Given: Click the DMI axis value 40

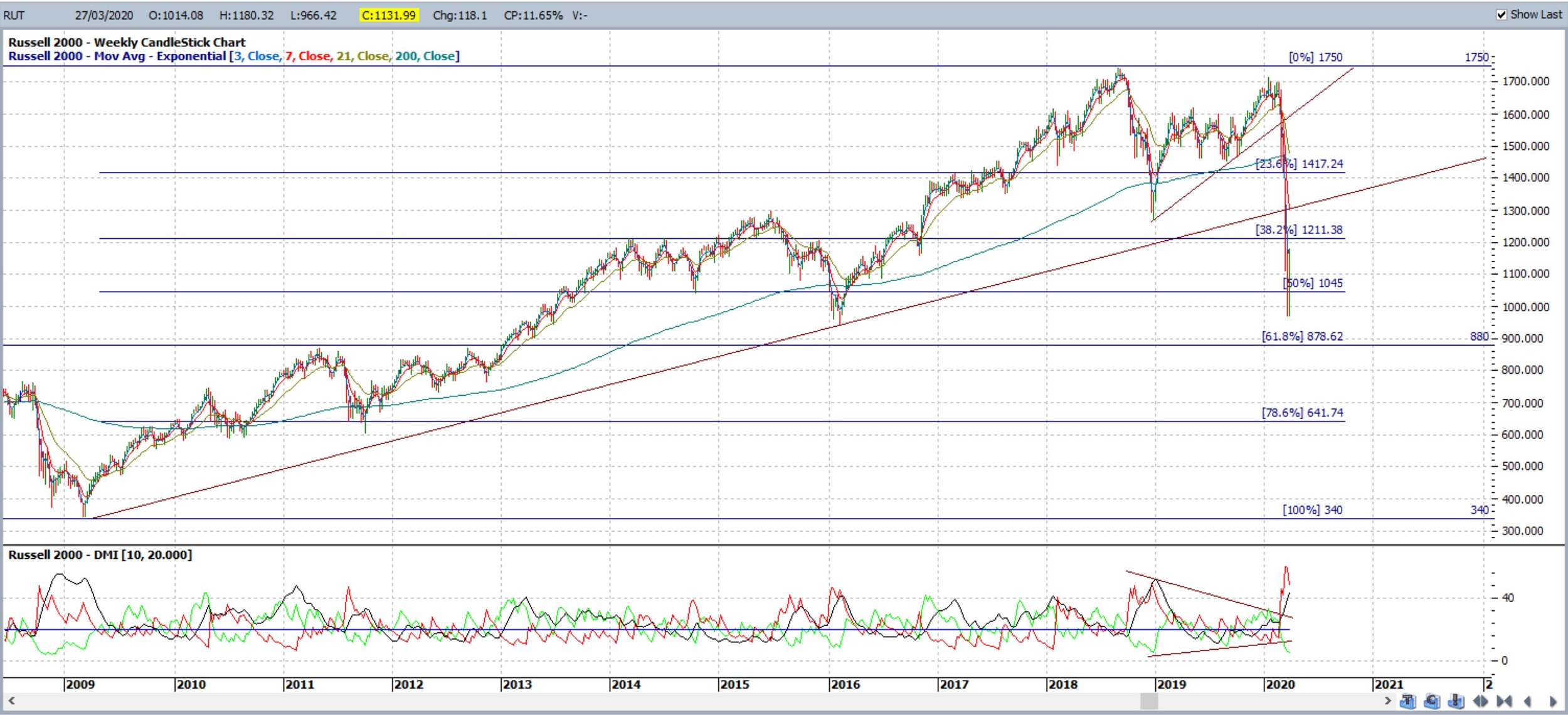Looking at the screenshot, I should (x=1508, y=598).
